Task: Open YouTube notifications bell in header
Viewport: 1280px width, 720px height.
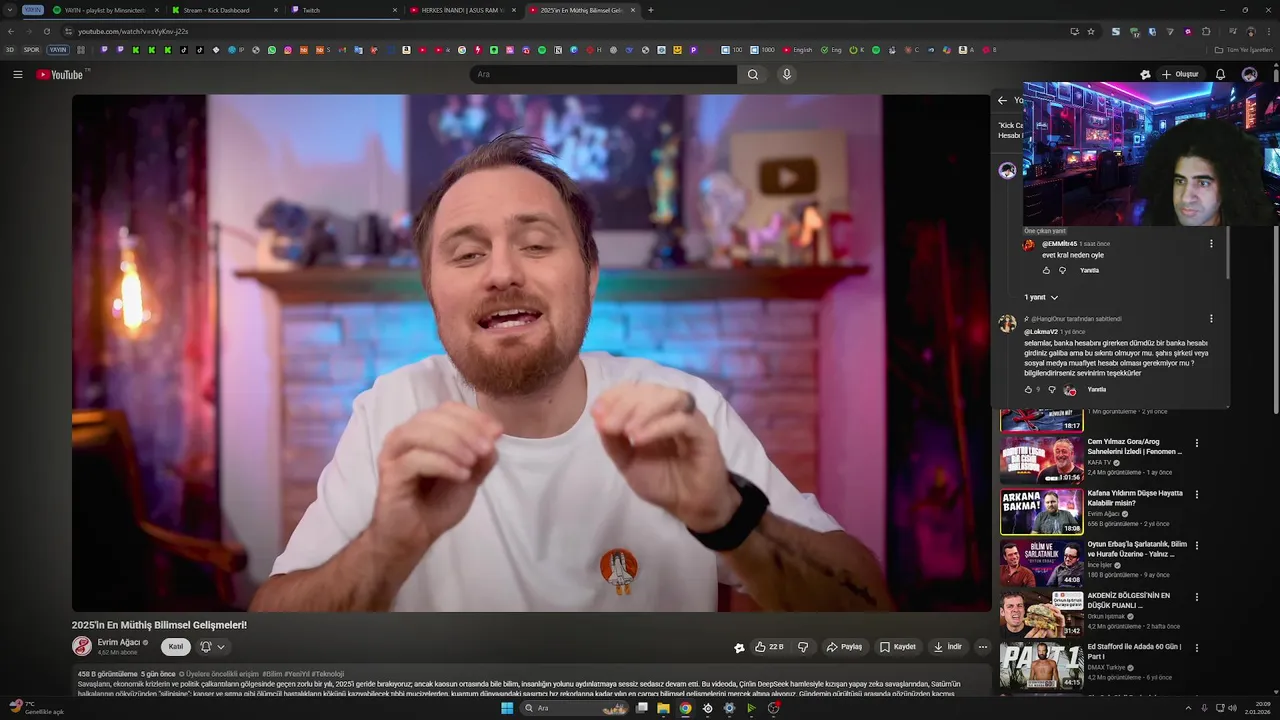Action: coord(1220,74)
